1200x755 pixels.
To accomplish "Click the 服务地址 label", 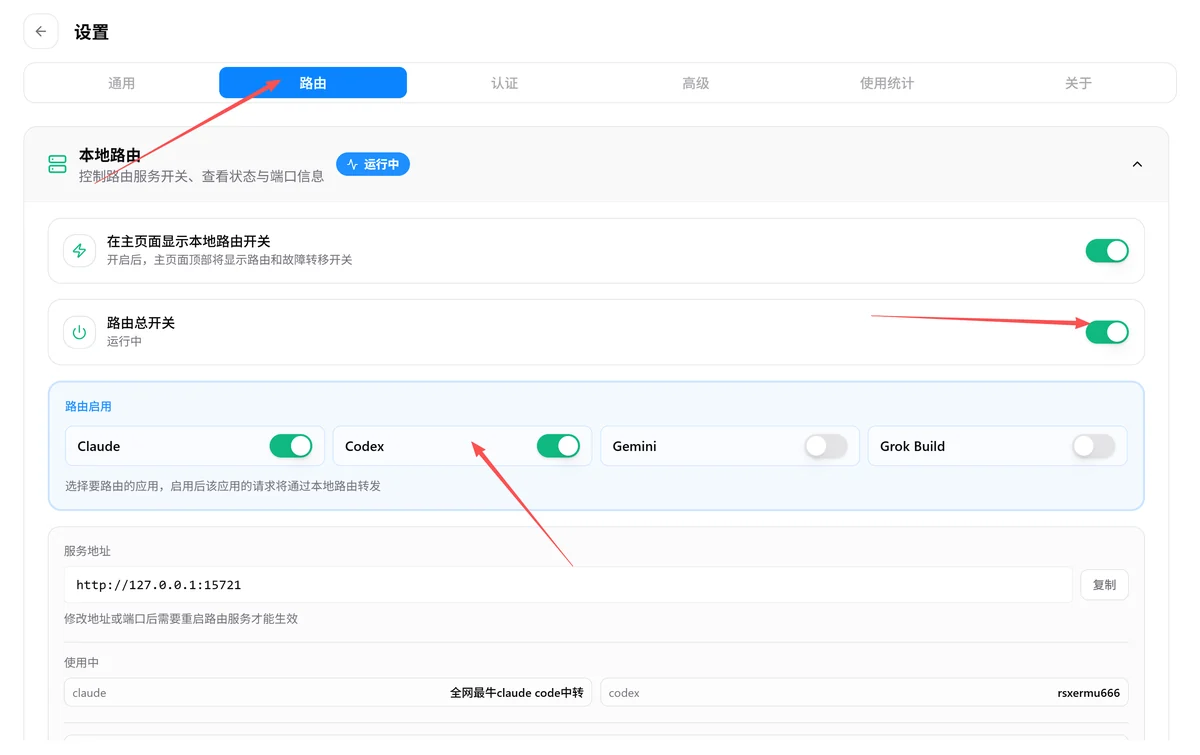I will [x=88, y=551].
